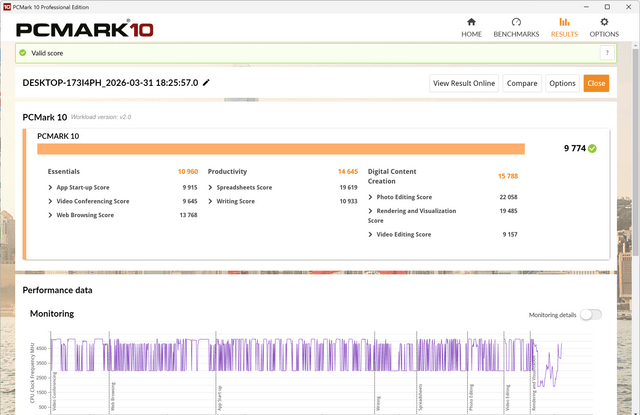Open the Home icon in navigation
The width and height of the screenshot is (640, 415).
point(471,22)
